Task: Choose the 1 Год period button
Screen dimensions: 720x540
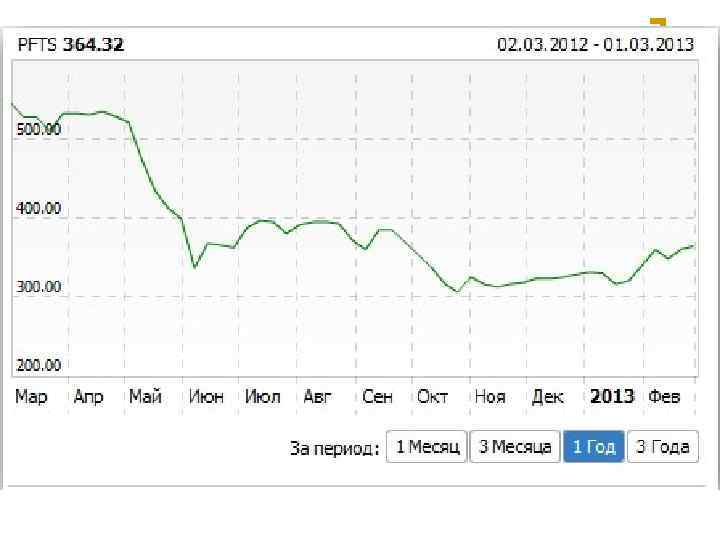Action: 594,446
